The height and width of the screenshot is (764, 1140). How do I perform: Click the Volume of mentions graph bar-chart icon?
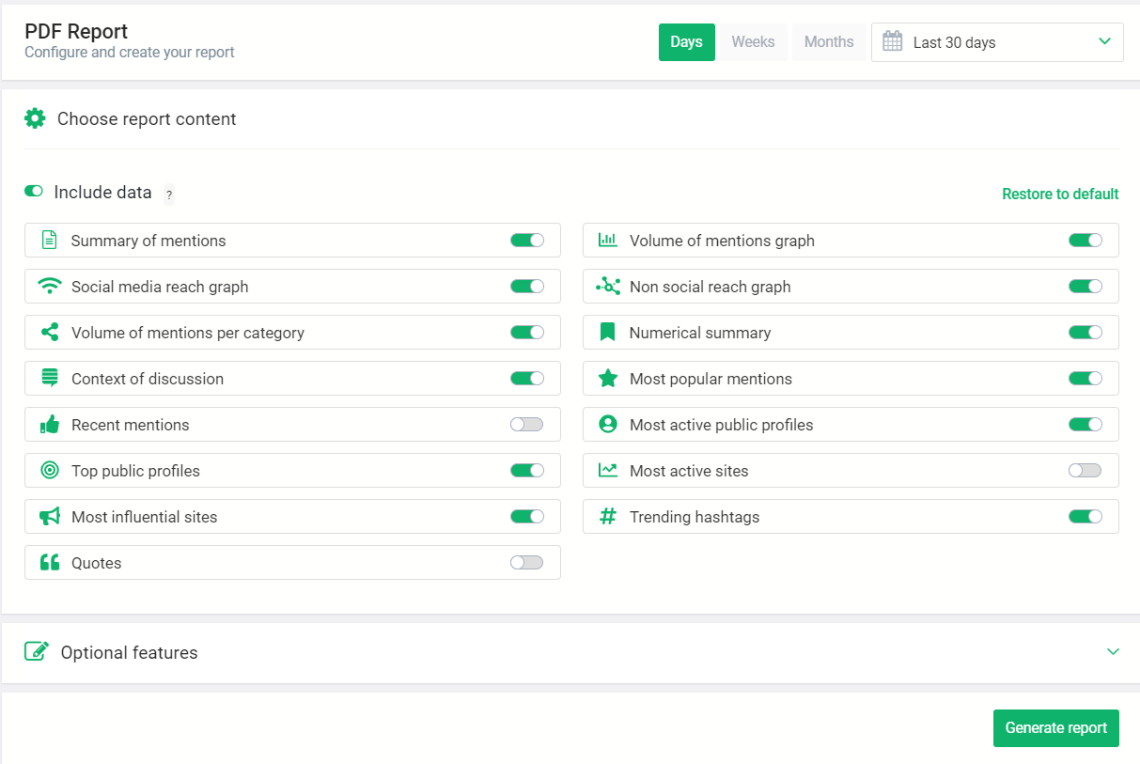[607, 240]
